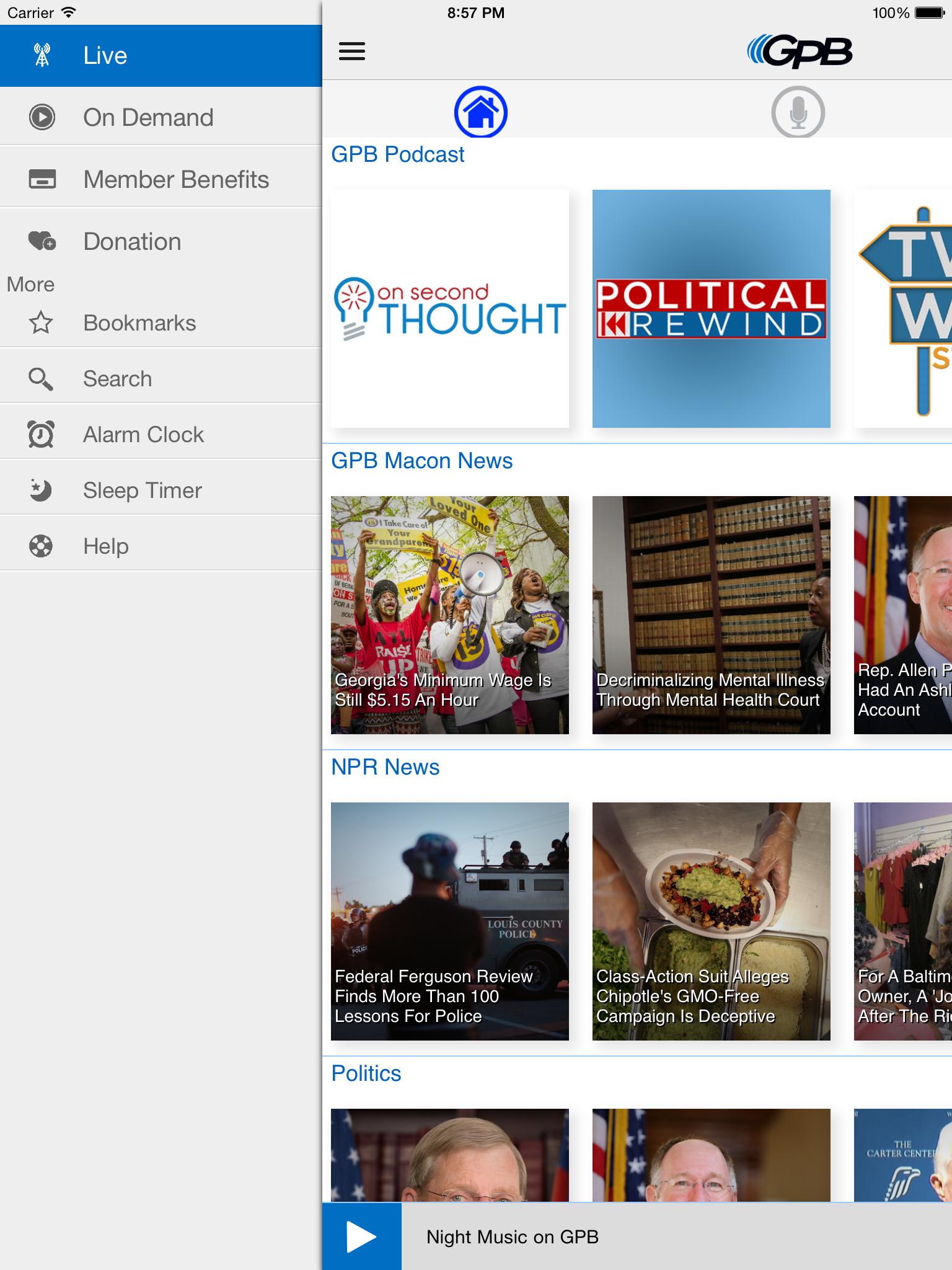
Task: Open the Political Rewind podcast
Action: point(712,309)
